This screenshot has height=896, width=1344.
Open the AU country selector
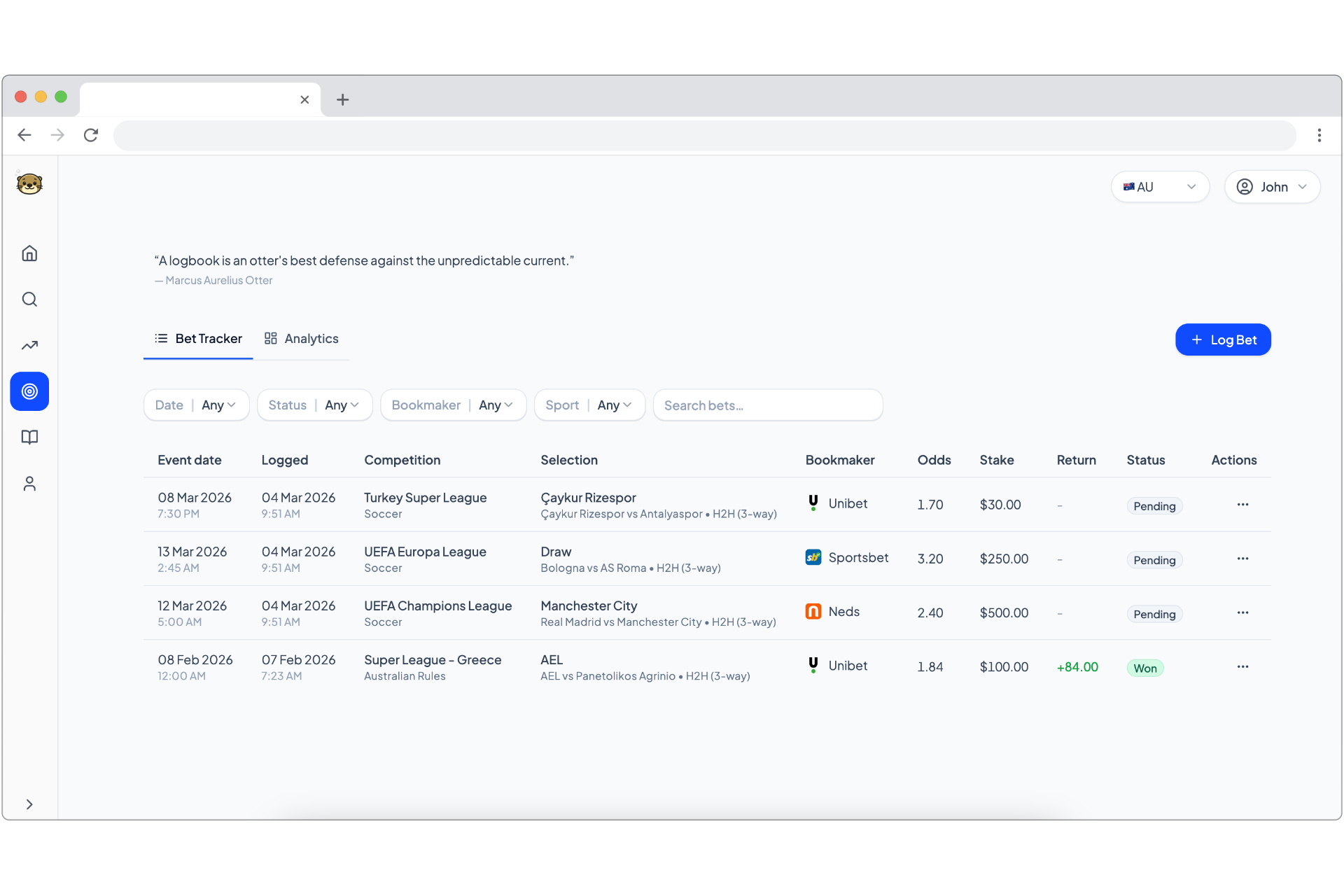coord(1159,186)
